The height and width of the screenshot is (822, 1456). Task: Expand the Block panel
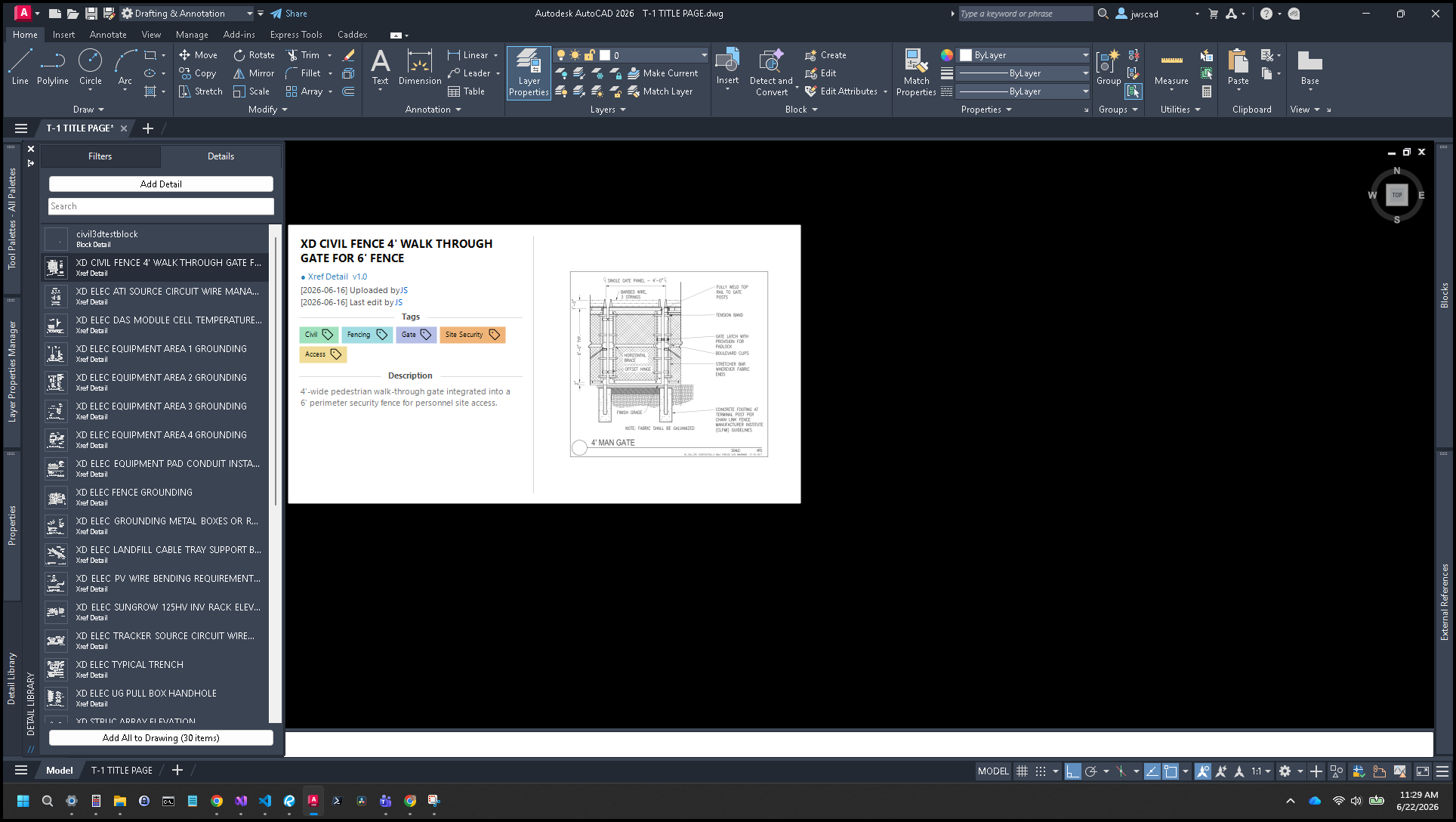(x=801, y=110)
